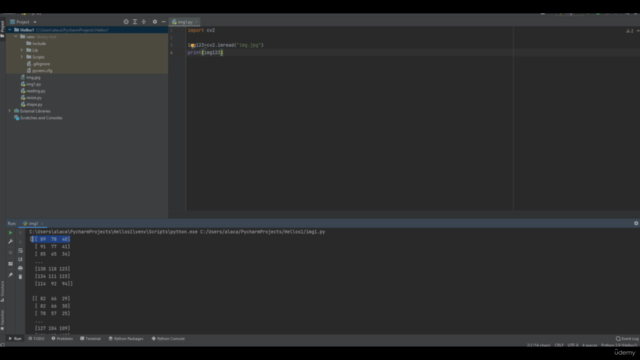
Task: Click the cv2.imread("img.jpg") line
Action: tap(226, 45)
